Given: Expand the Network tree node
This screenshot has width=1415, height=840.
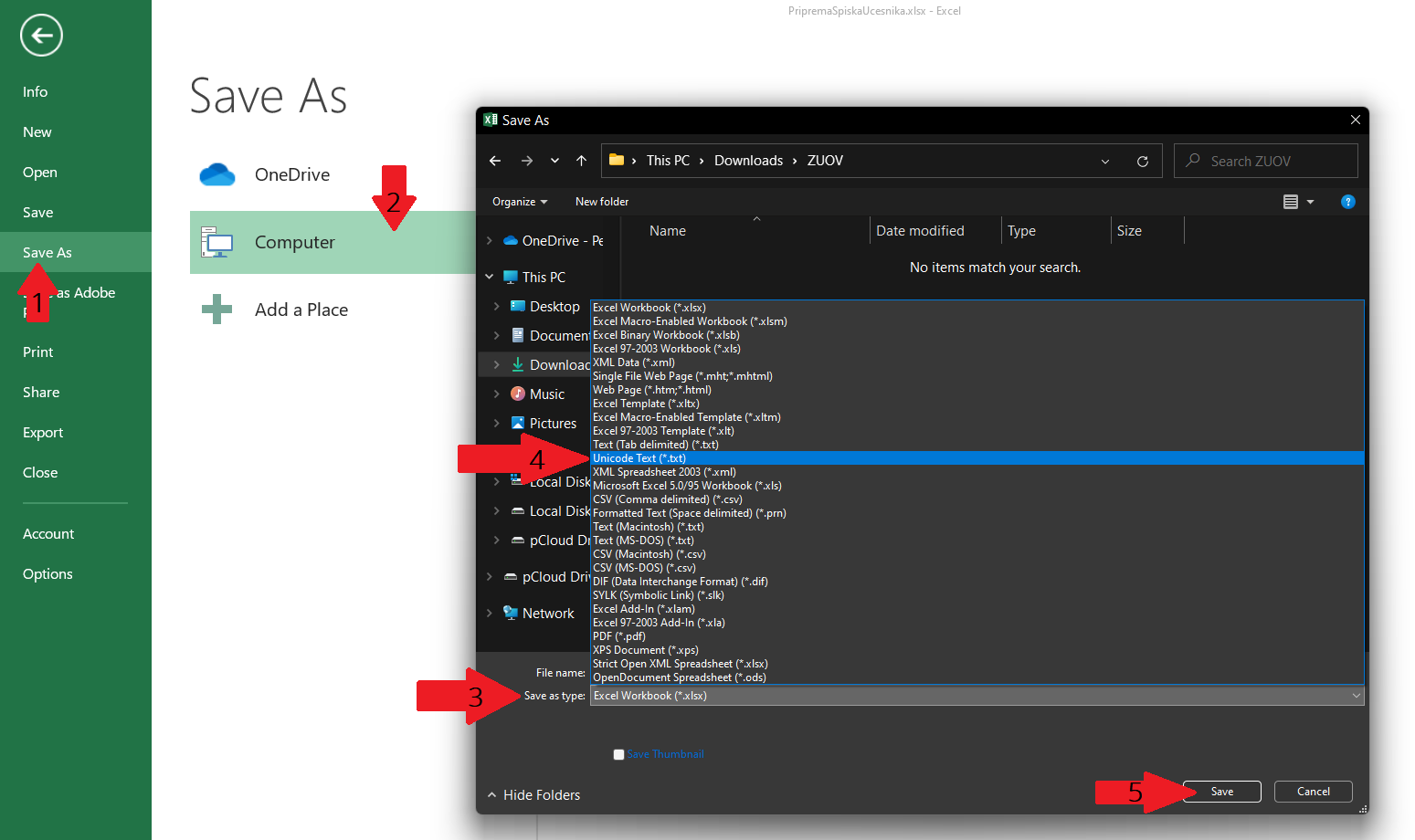Looking at the screenshot, I should [x=490, y=613].
